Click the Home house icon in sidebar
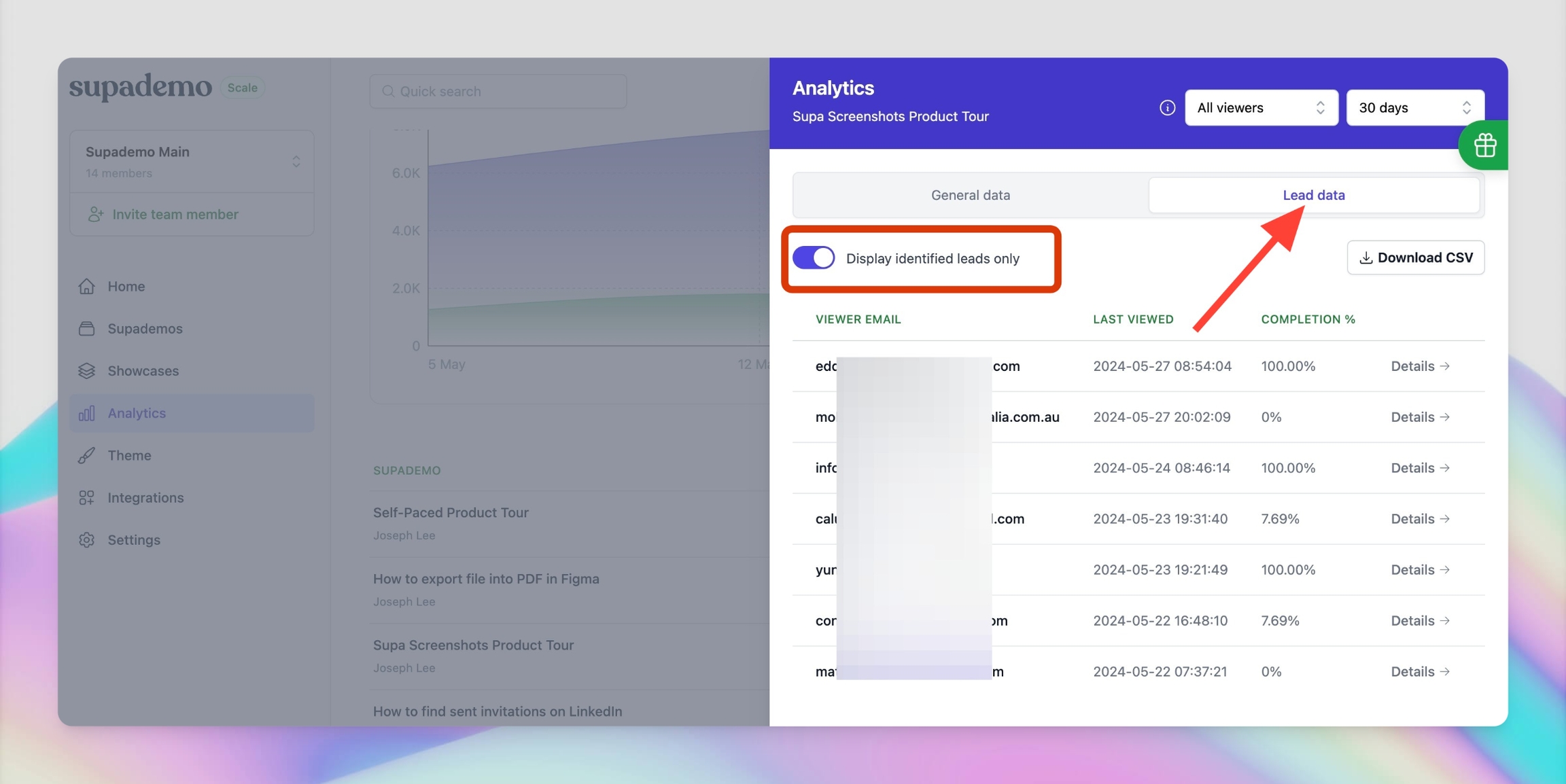This screenshot has width=1566, height=784. (86, 287)
